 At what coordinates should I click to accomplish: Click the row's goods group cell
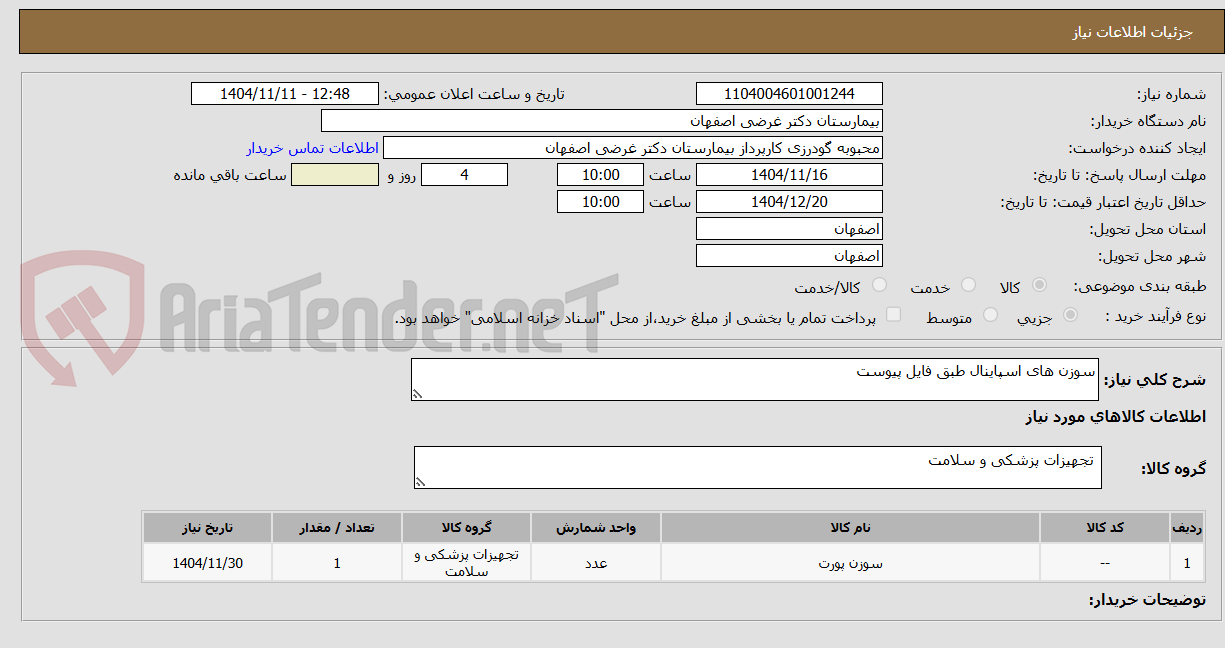pos(467,563)
